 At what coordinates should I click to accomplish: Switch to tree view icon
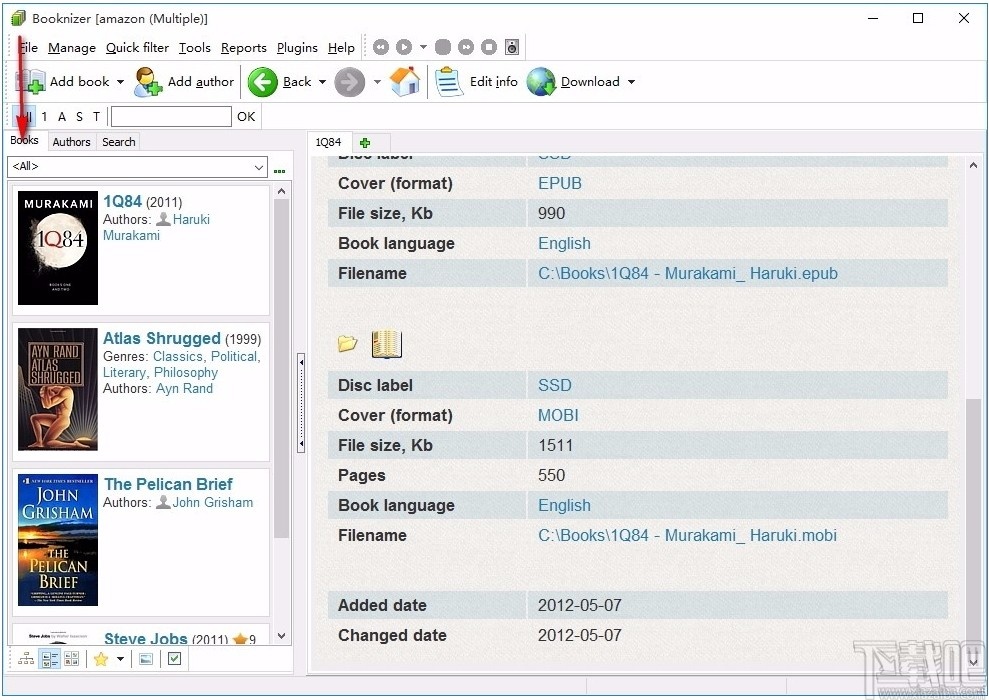[26, 659]
